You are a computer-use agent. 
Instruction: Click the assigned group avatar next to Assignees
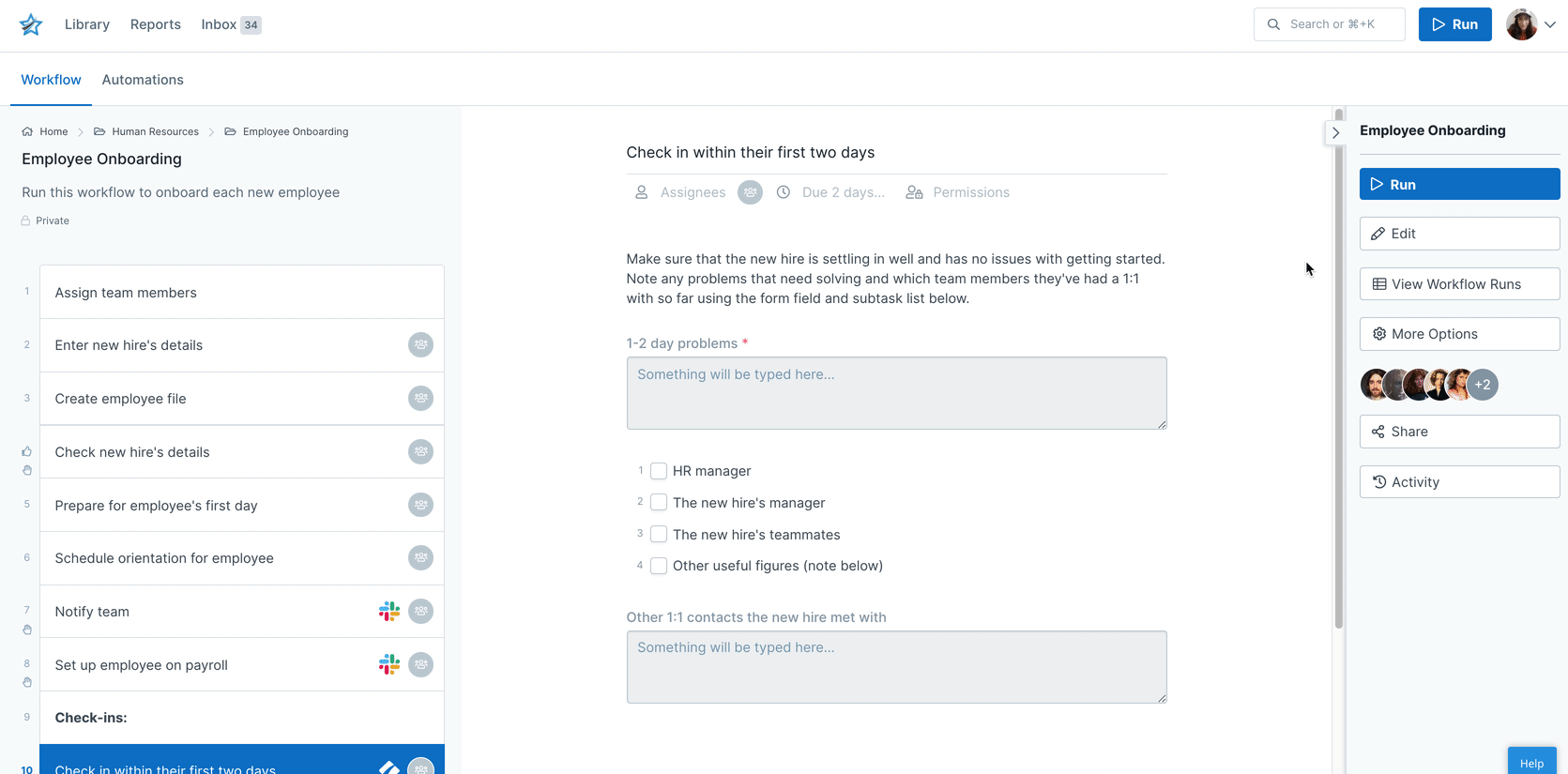tap(750, 192)
